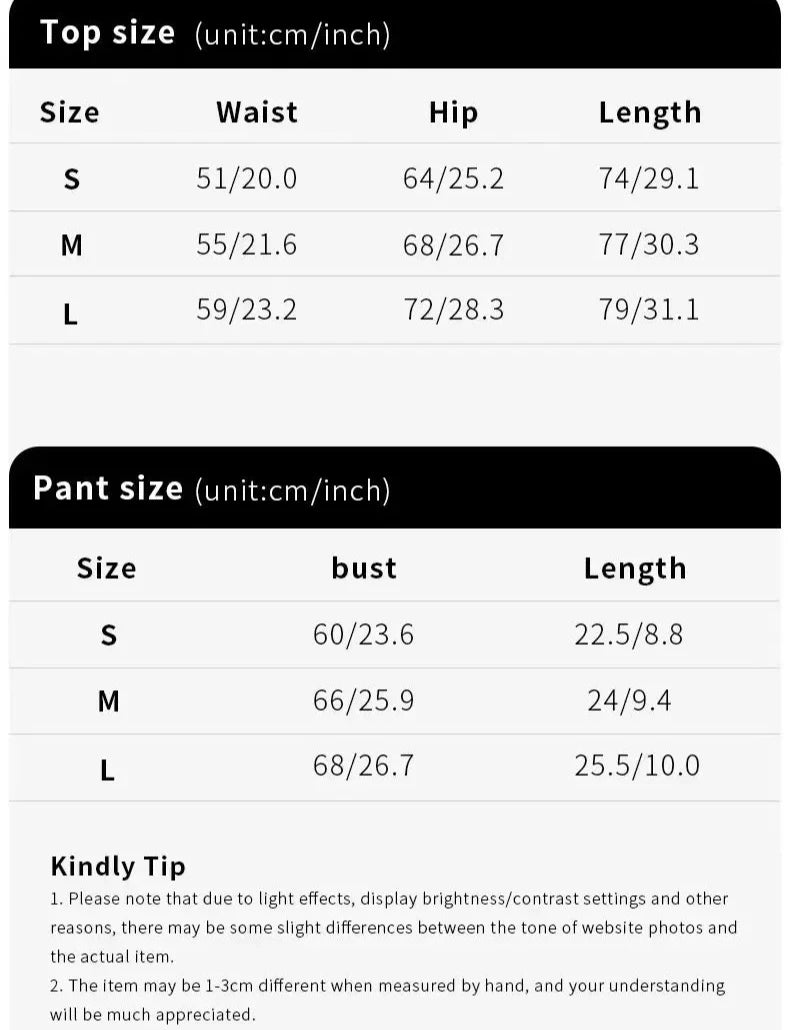Select the 51/20.0 waist value
The image size is (790, 1030).
click(247, 178)
